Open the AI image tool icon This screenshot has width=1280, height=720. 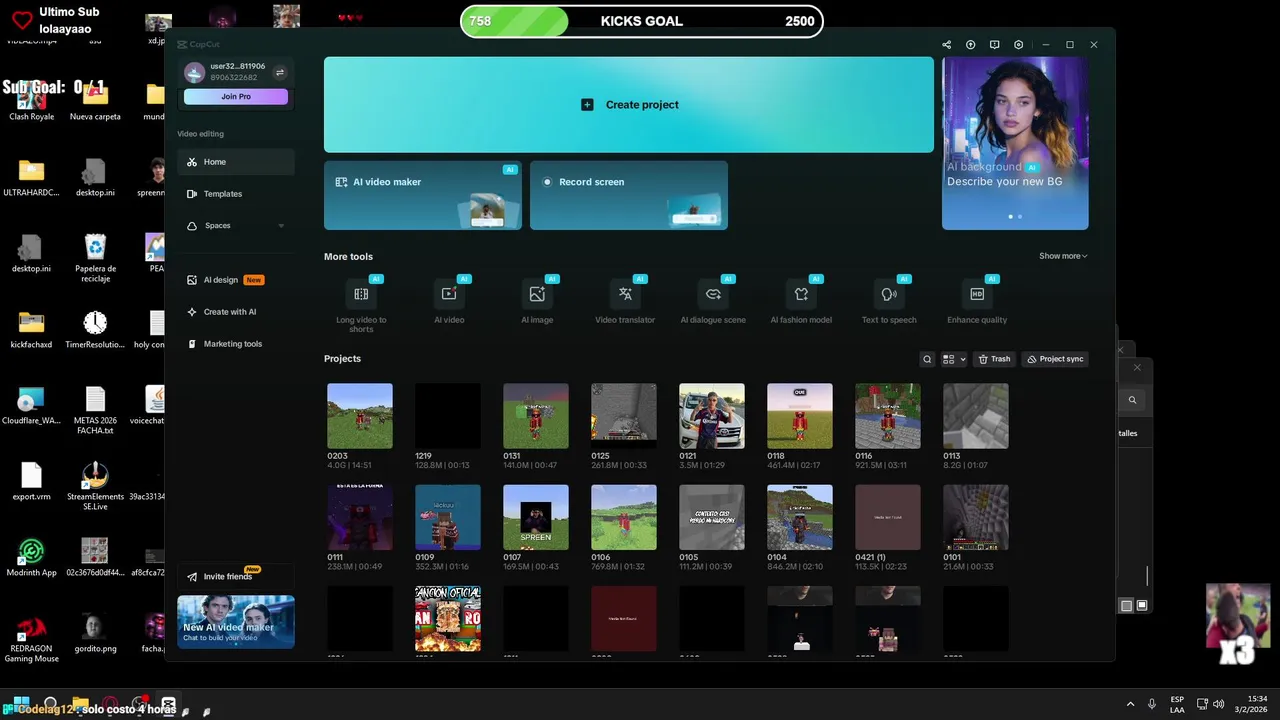pos(537,294)
